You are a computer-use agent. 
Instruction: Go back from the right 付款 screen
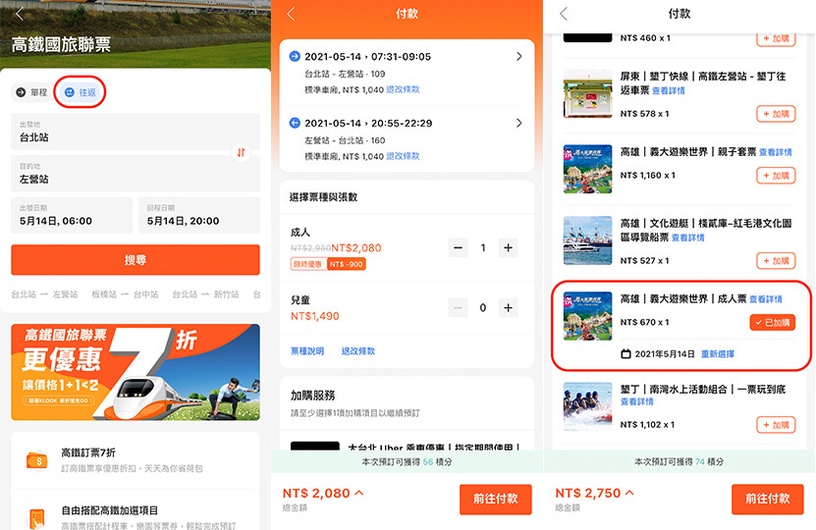[x=564, y=14]
